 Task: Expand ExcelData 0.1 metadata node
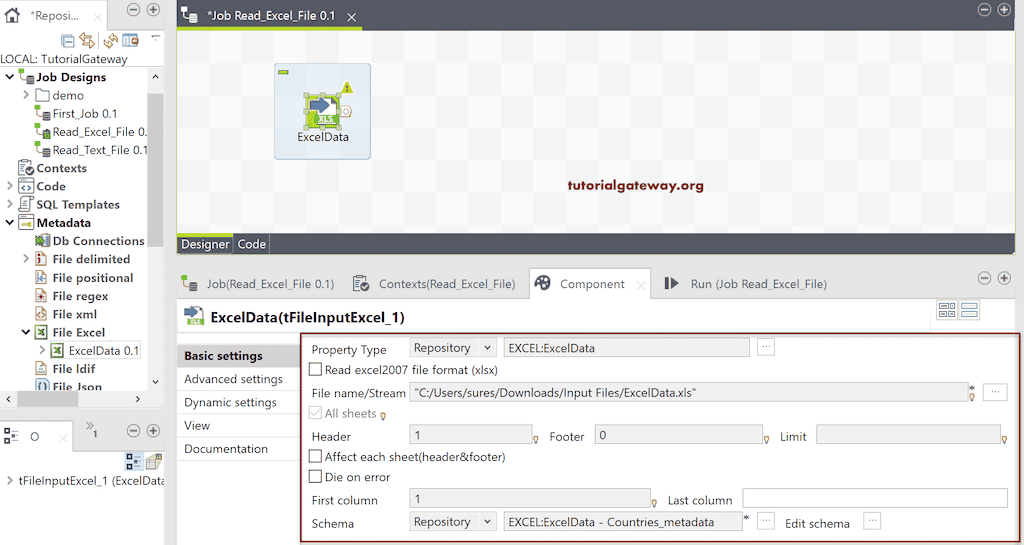pos(42,350)
